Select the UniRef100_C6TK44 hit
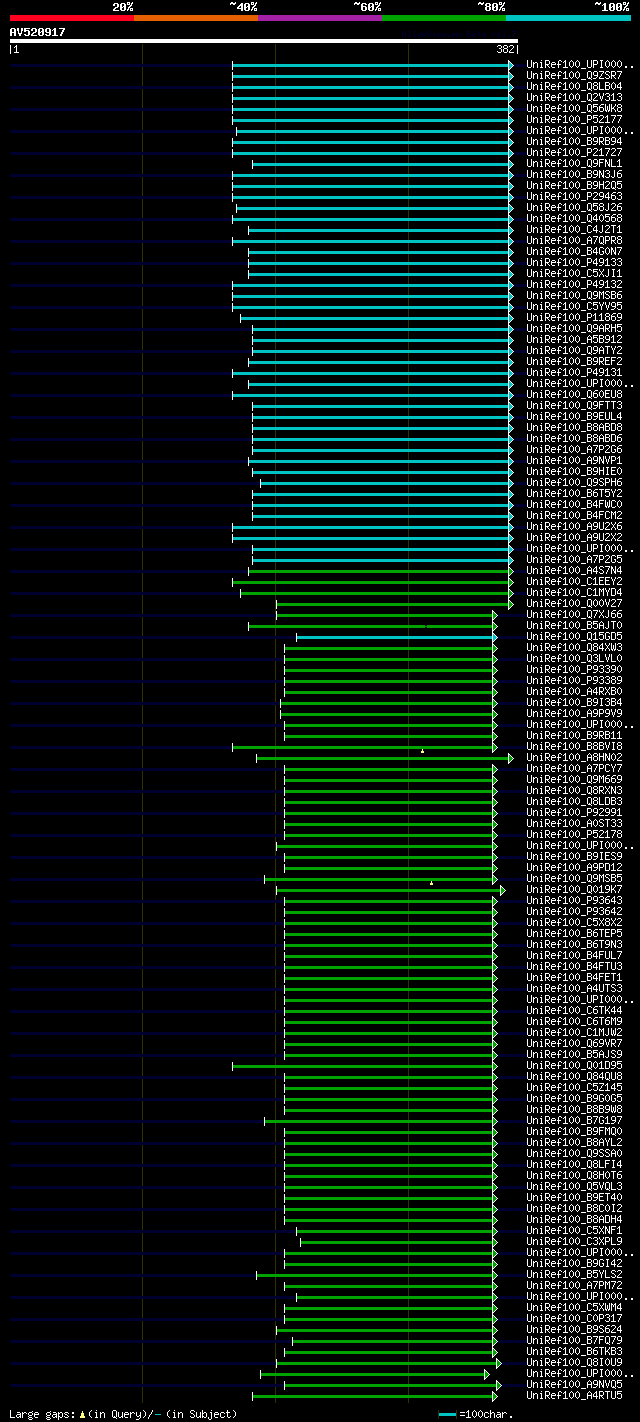The image size is (640, 1422). [x=574, y=1011]
